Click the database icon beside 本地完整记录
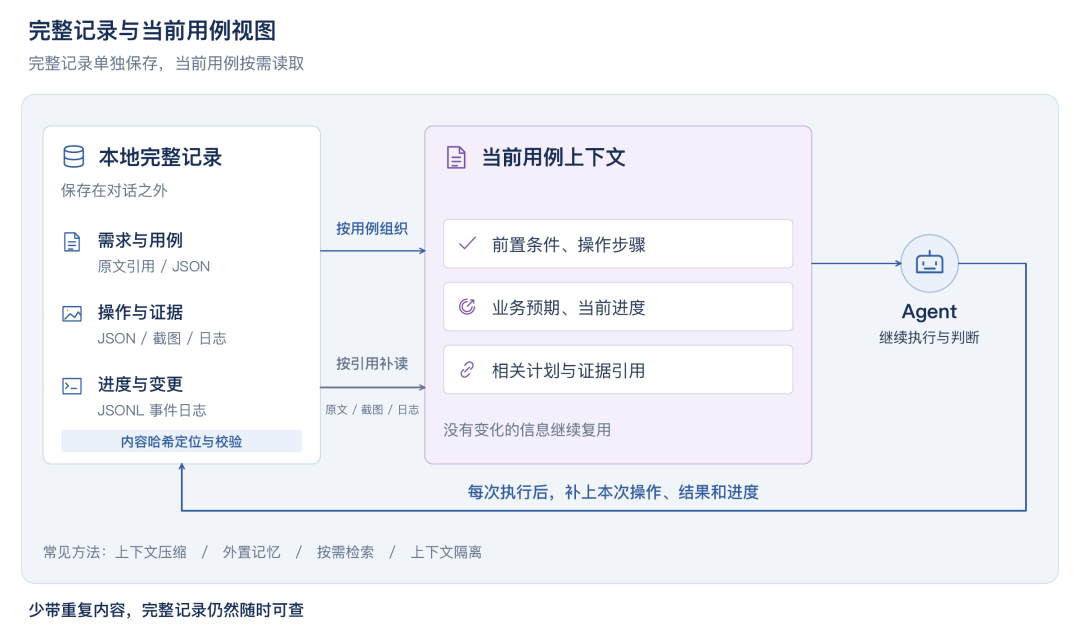The width and height of the screenshot is (1080, 639). click(74, 156)
